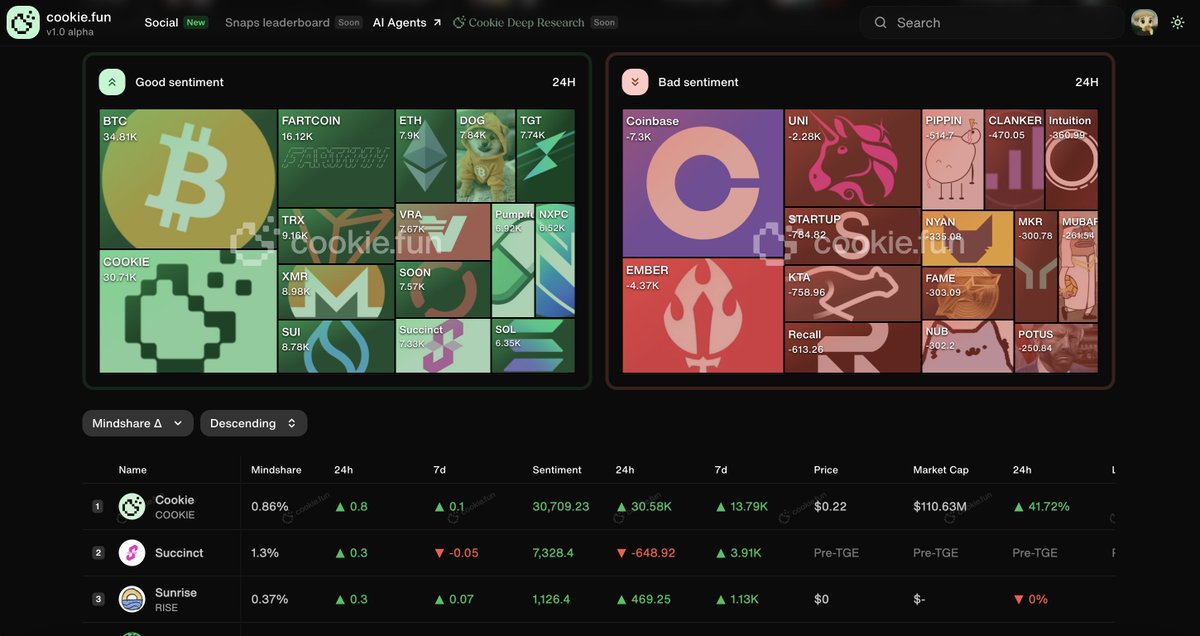Select the UNI tile

tap(852, 158)
